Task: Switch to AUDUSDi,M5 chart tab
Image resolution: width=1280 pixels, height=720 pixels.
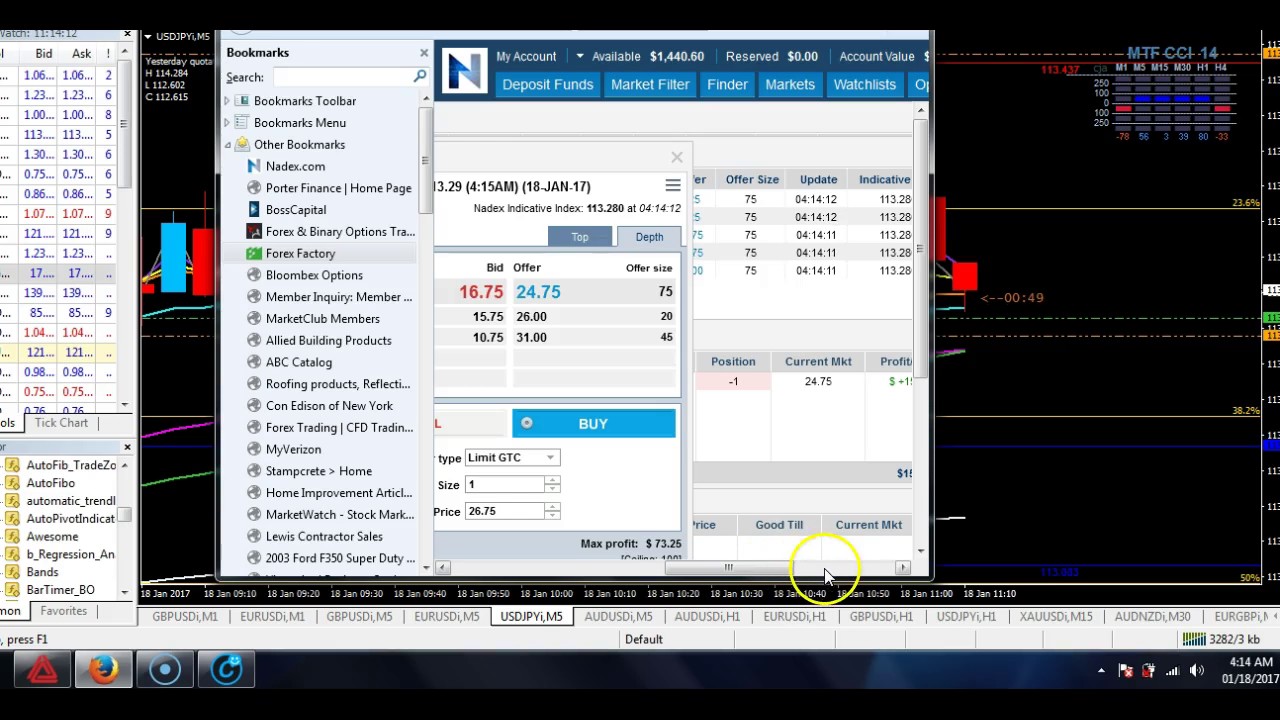Action: [618, 617]
